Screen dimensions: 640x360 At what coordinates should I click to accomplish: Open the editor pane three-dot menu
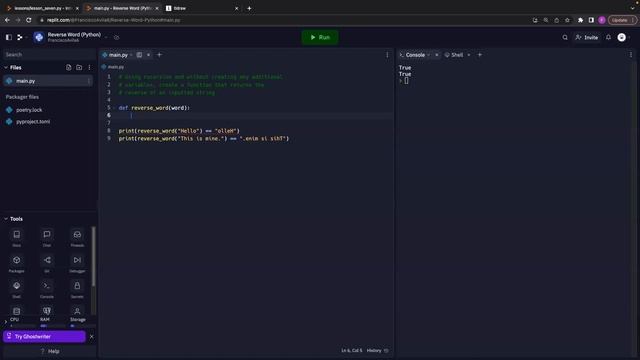coord(387,55)
